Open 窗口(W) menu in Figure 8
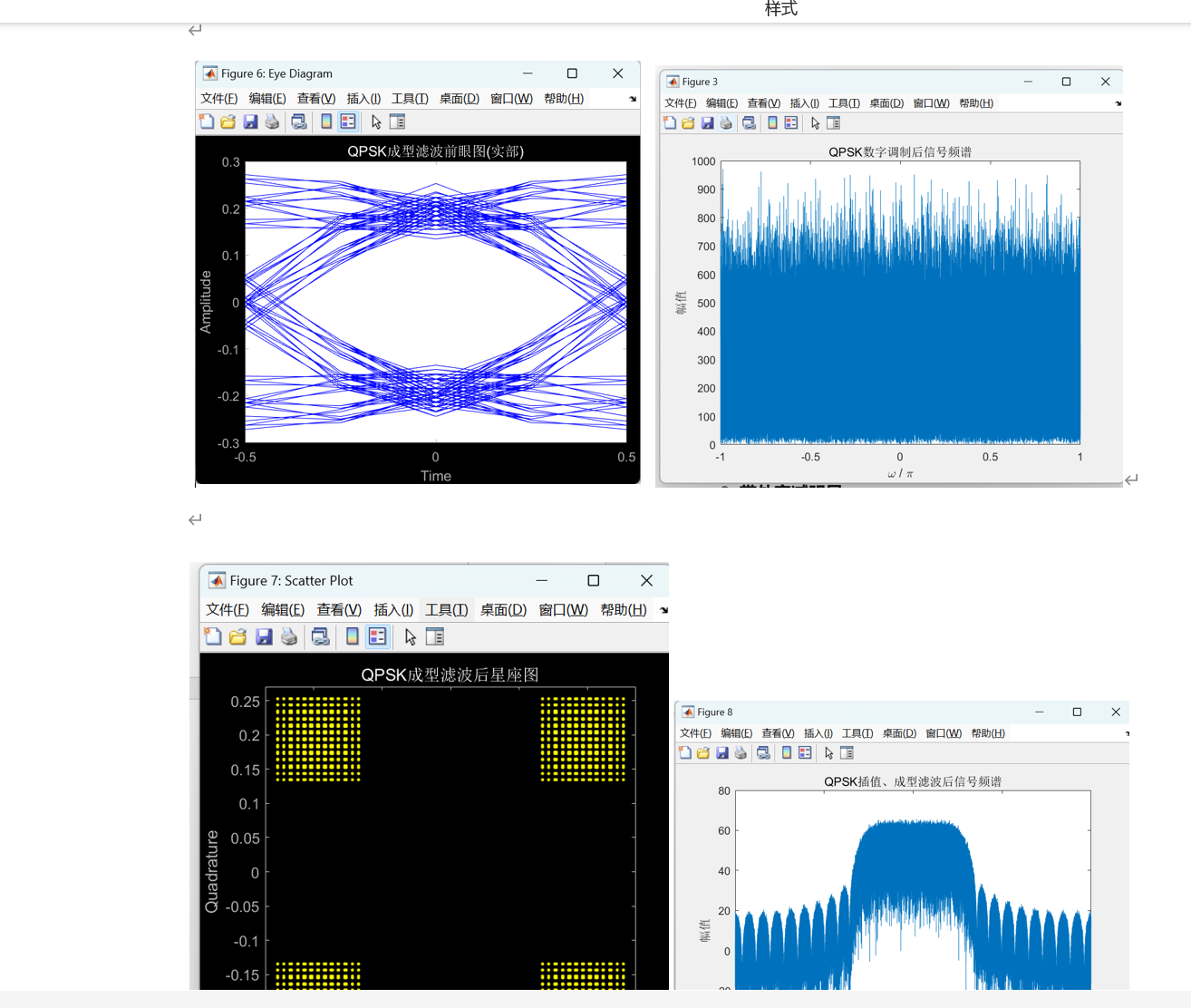 pyautogui.click(x=944, y=733)
